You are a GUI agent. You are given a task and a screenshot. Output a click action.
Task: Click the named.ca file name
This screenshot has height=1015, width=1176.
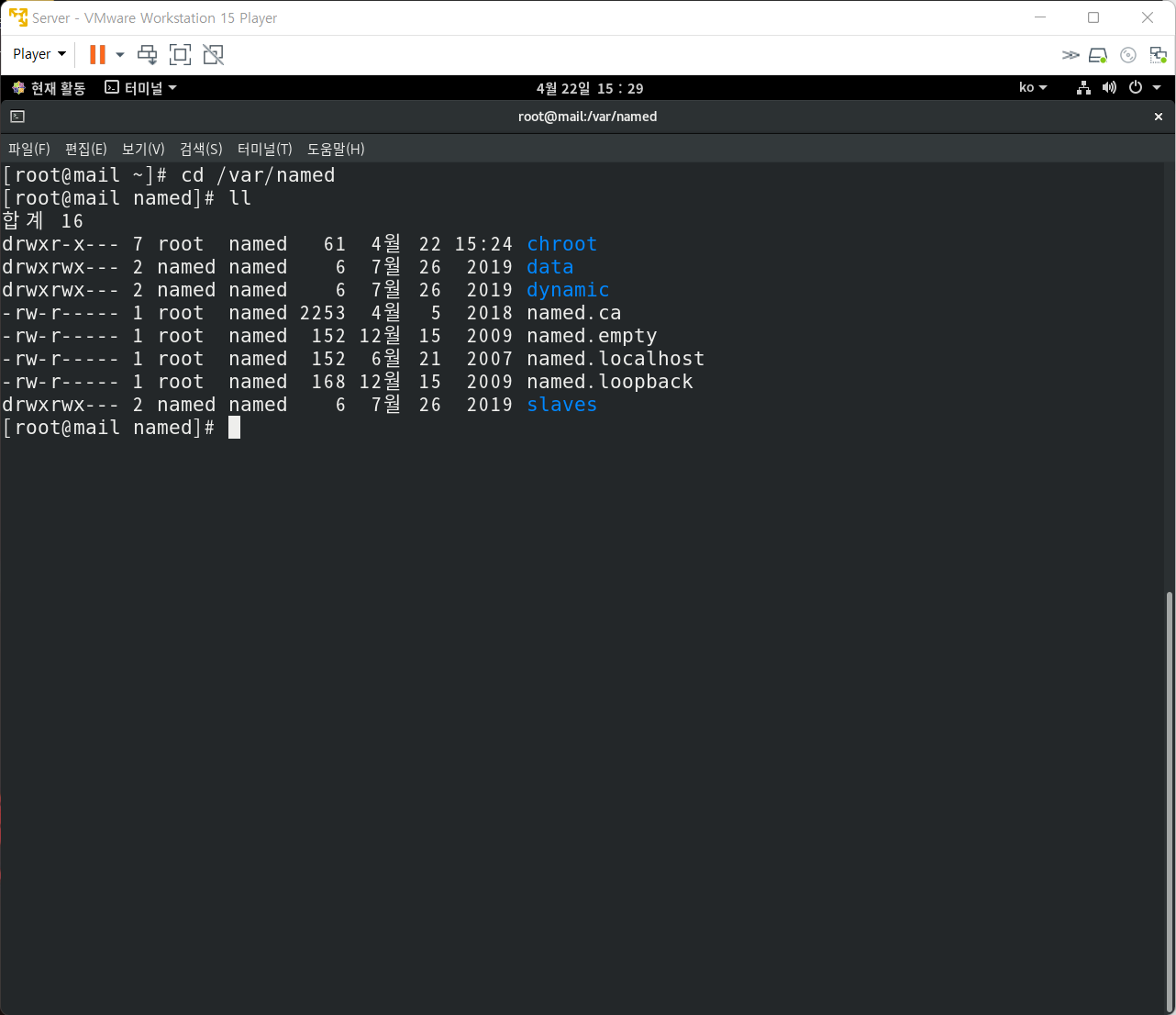click(574, 313)
